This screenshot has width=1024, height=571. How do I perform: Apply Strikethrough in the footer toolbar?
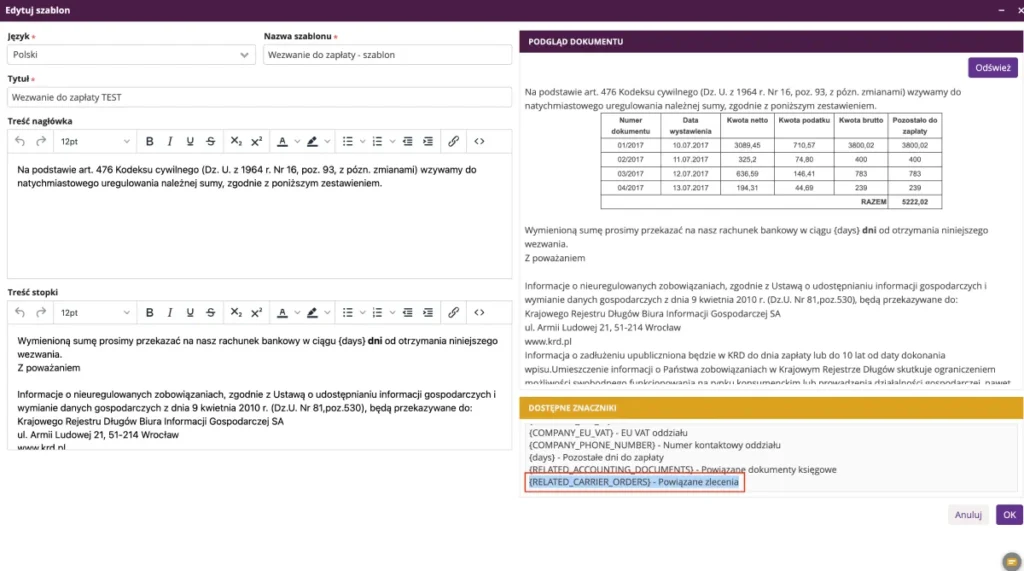point(210,312)
